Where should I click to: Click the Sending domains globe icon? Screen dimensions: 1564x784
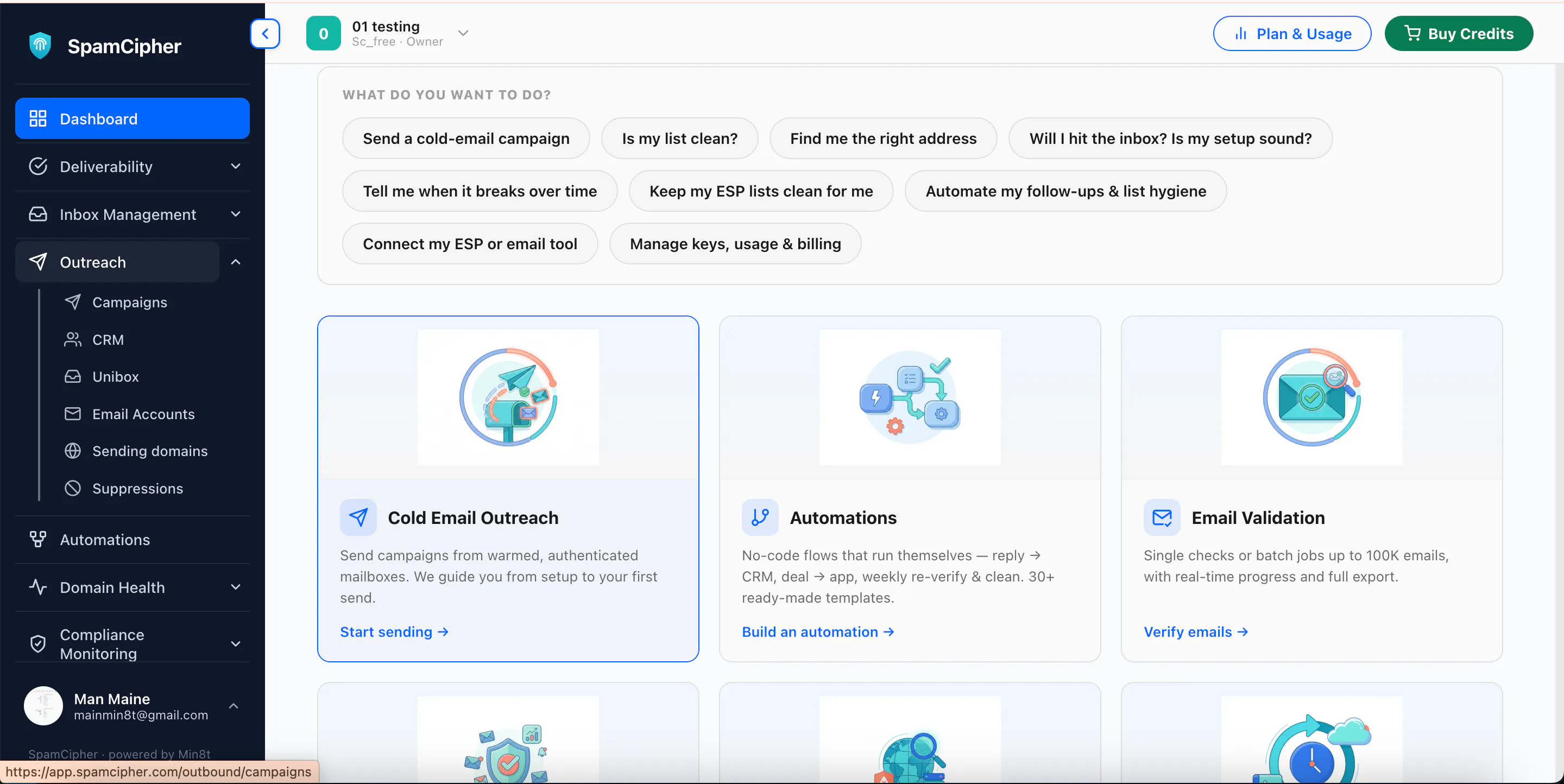(x=73, y=451)
